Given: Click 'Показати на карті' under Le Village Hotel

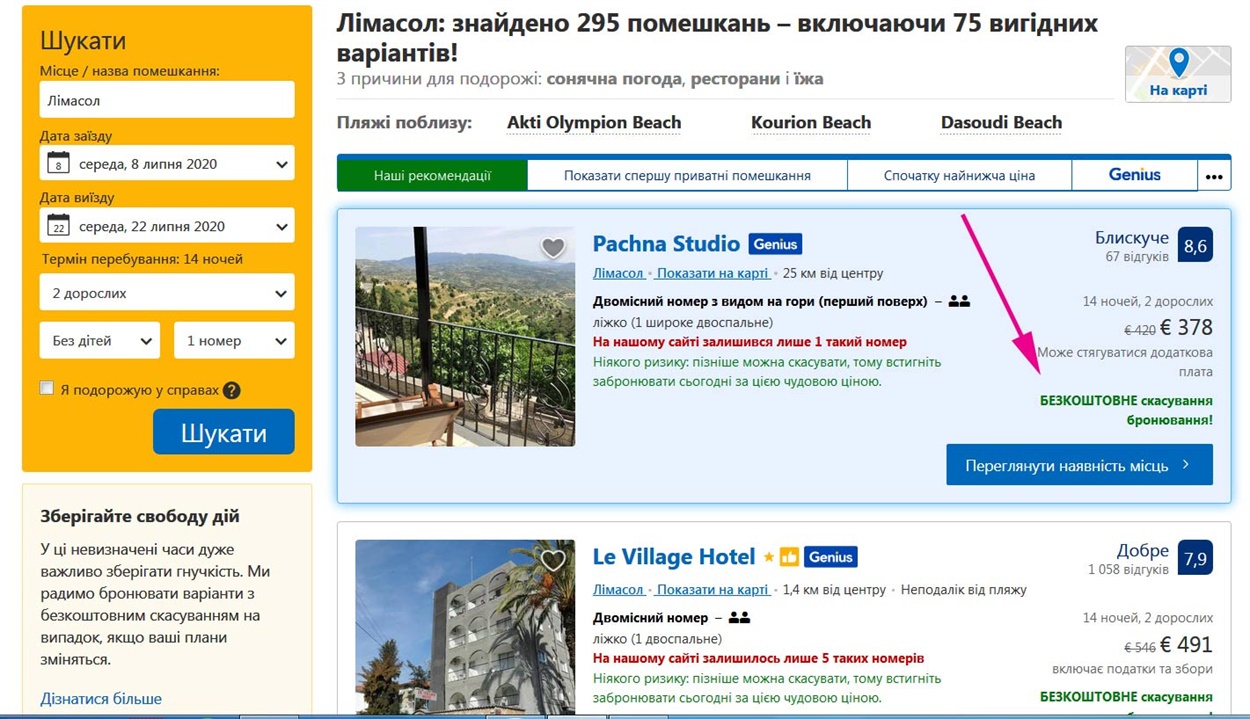Looking at the screenshot, I should point(712,590).
